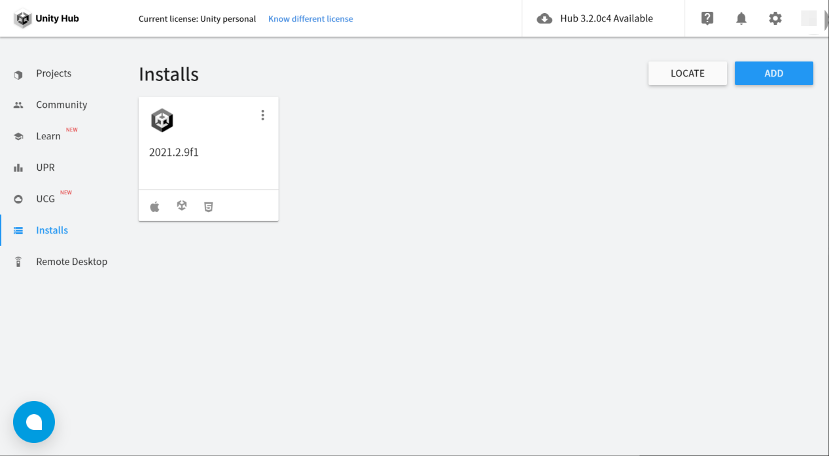830x456 pixels.
Task: Click the Apple platform module icon
Action: click(155, 206)
